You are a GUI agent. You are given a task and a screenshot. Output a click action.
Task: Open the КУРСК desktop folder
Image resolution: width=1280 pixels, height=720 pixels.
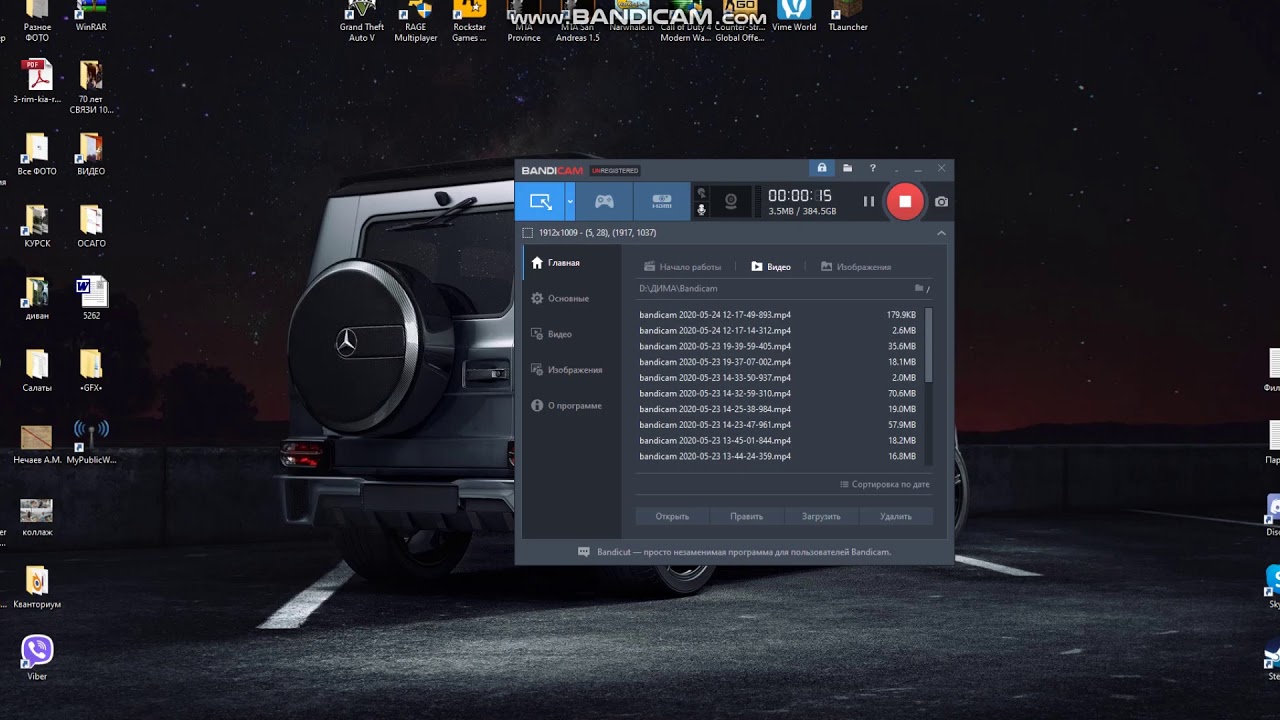[37, 226]
